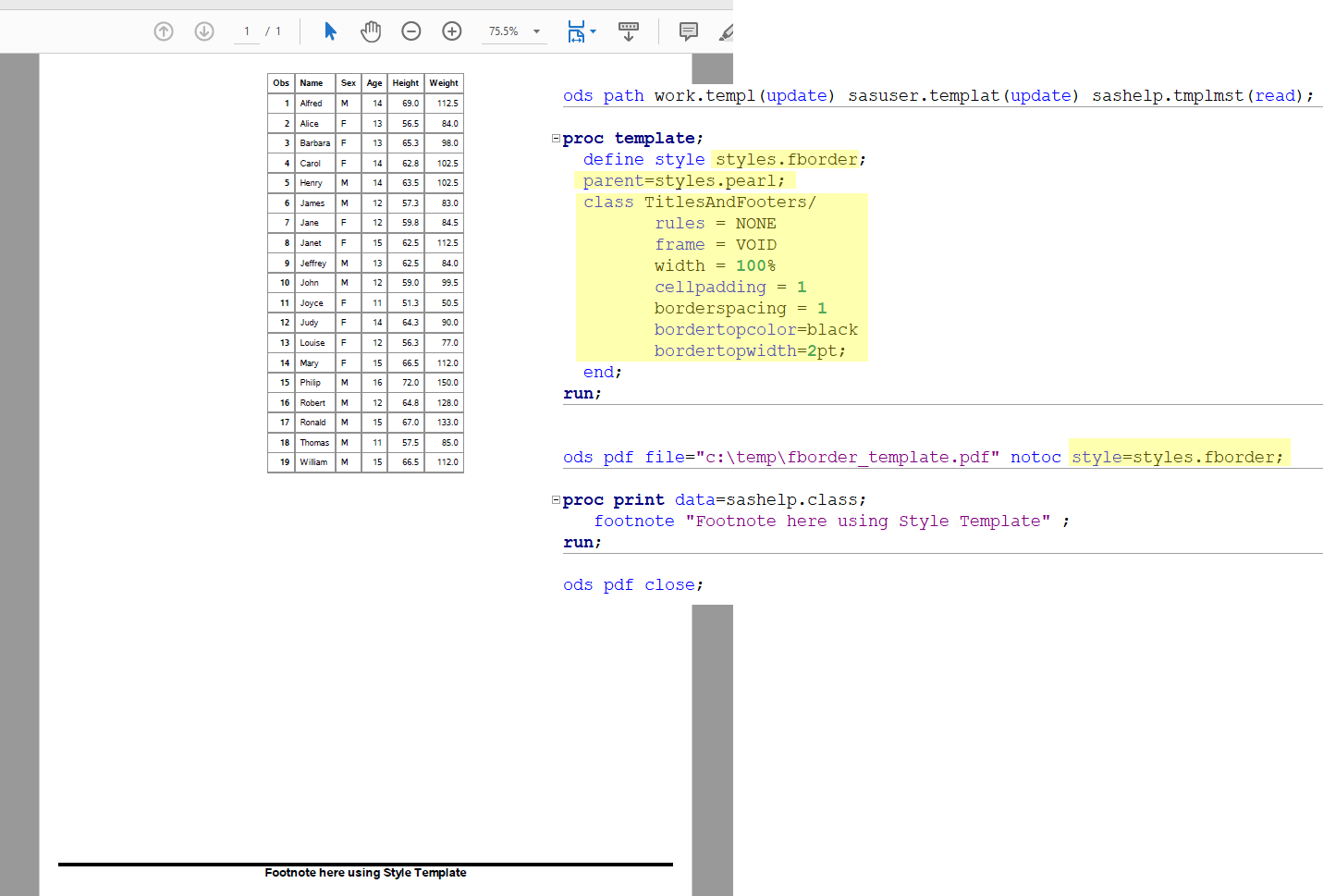Collapse the proc template code block

(x=556, y=137)
